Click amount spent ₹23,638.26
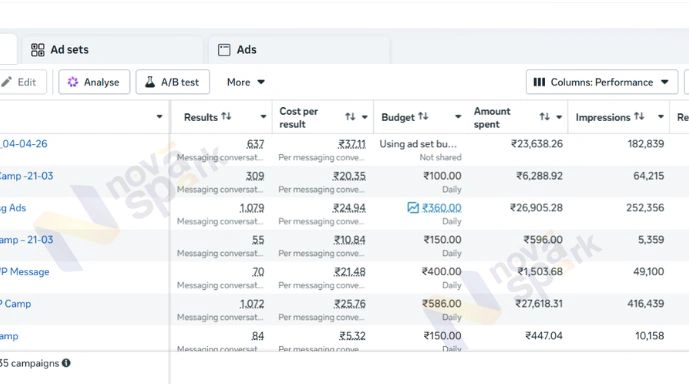Image resolution: width=689 pixels, height=384 pixels. click(537, 144)
